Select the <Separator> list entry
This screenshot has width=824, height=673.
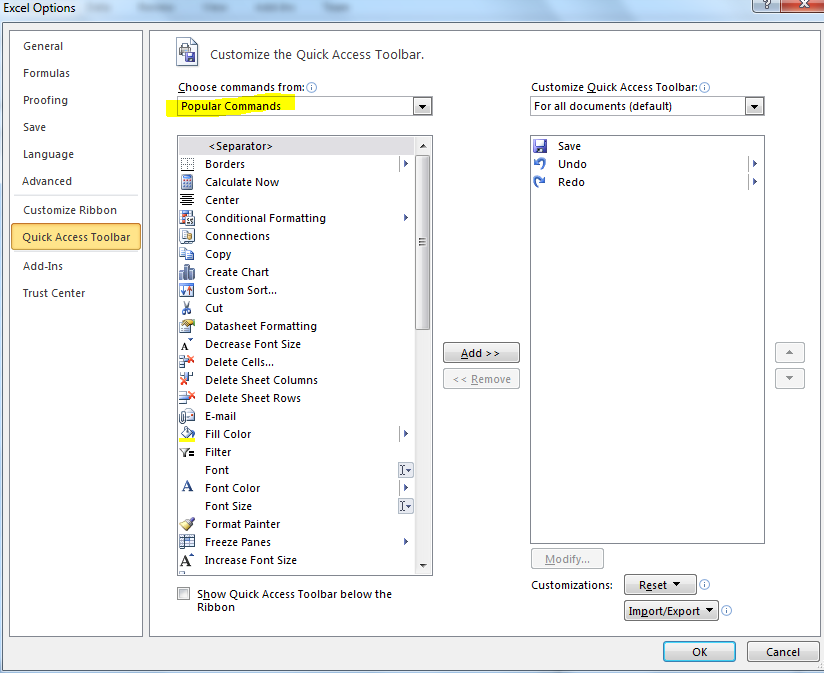point(296,146)
